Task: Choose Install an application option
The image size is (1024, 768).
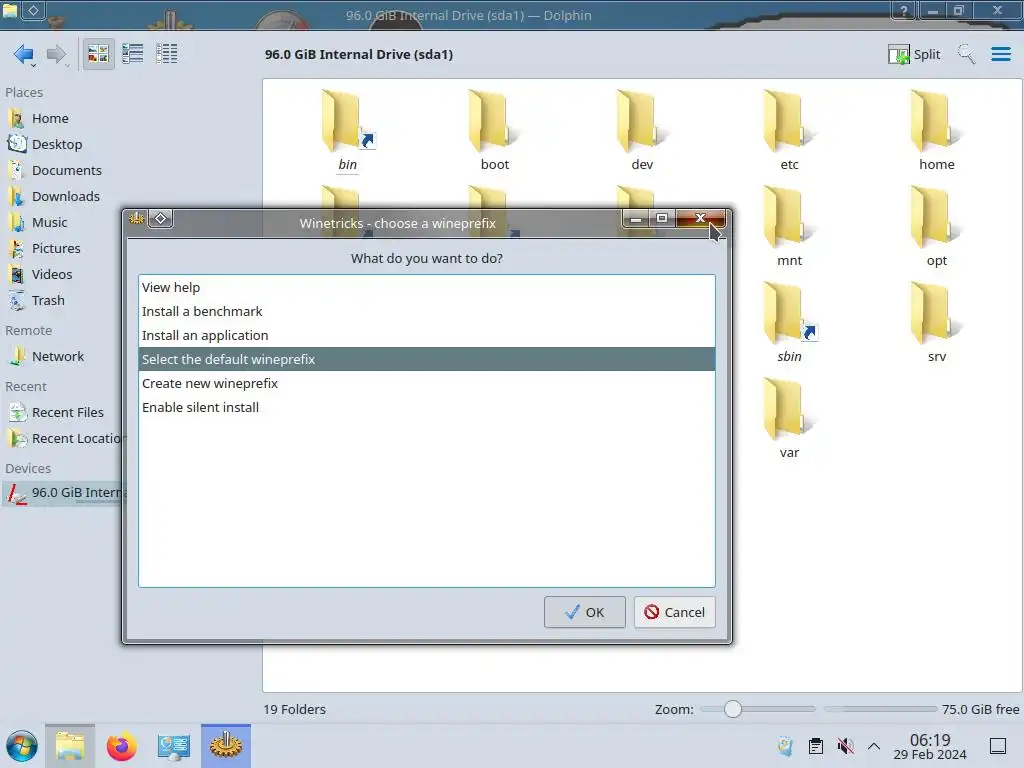Action: click(x=426, y=336)
